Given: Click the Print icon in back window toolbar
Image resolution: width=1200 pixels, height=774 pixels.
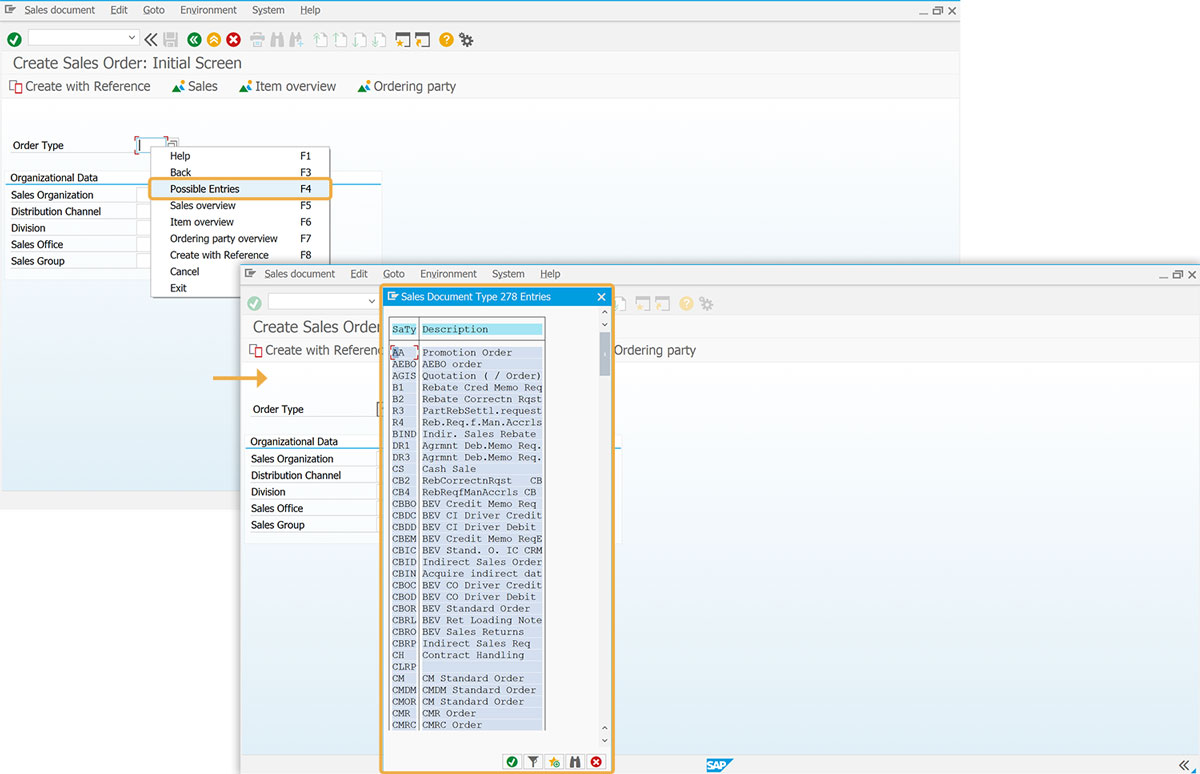Looking at the screenshot, I should click(258, 39).
